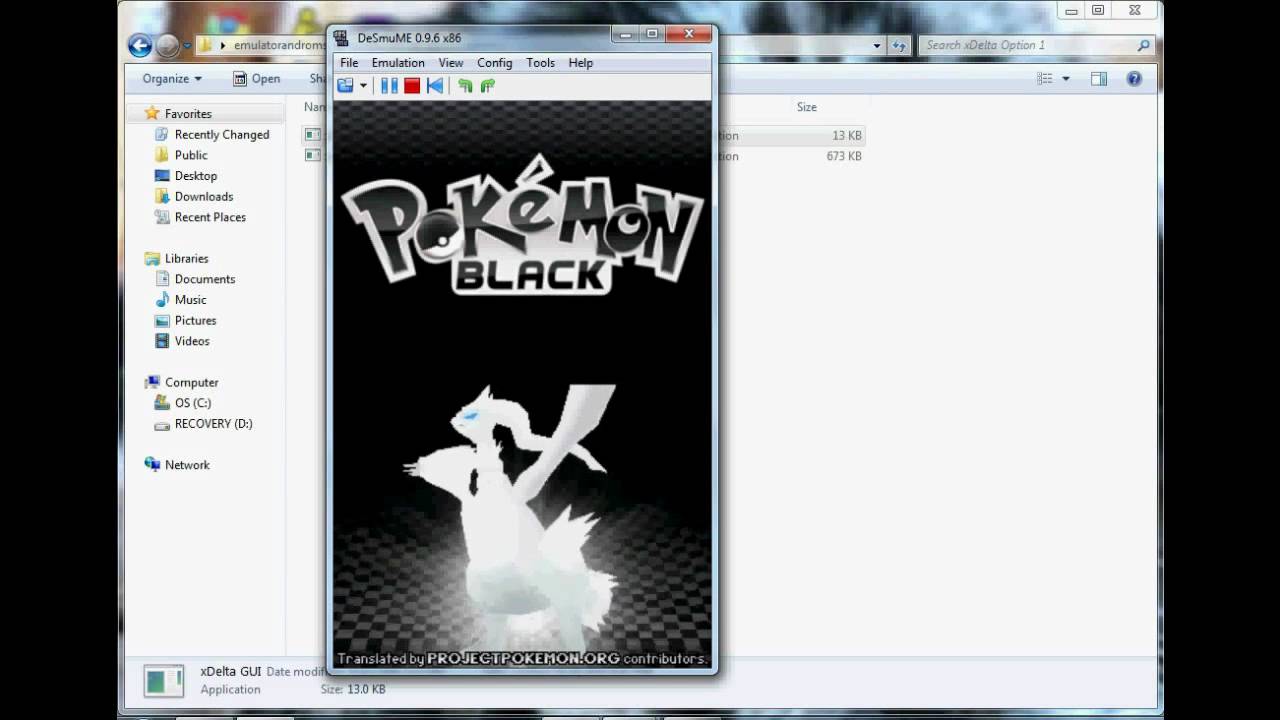This screenshot has width=1280, height=720.
Task: Rotate the screen clockwise in DeSmuME
Action: (x=487, y=86)
